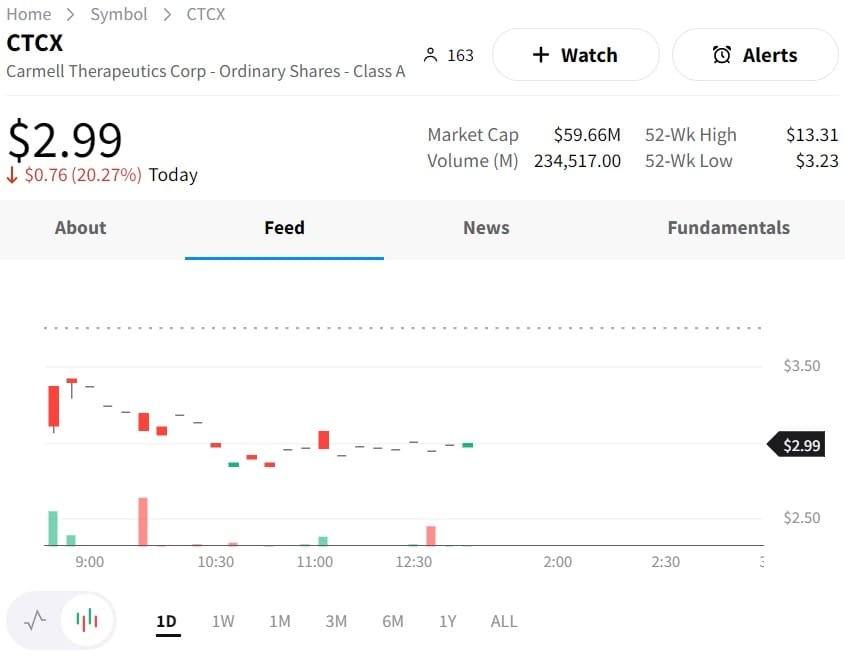Select the 1D time range
Image resolution: width=845 pixels, height=659 pixels.
pyautogui.click(x=166, y=621)
